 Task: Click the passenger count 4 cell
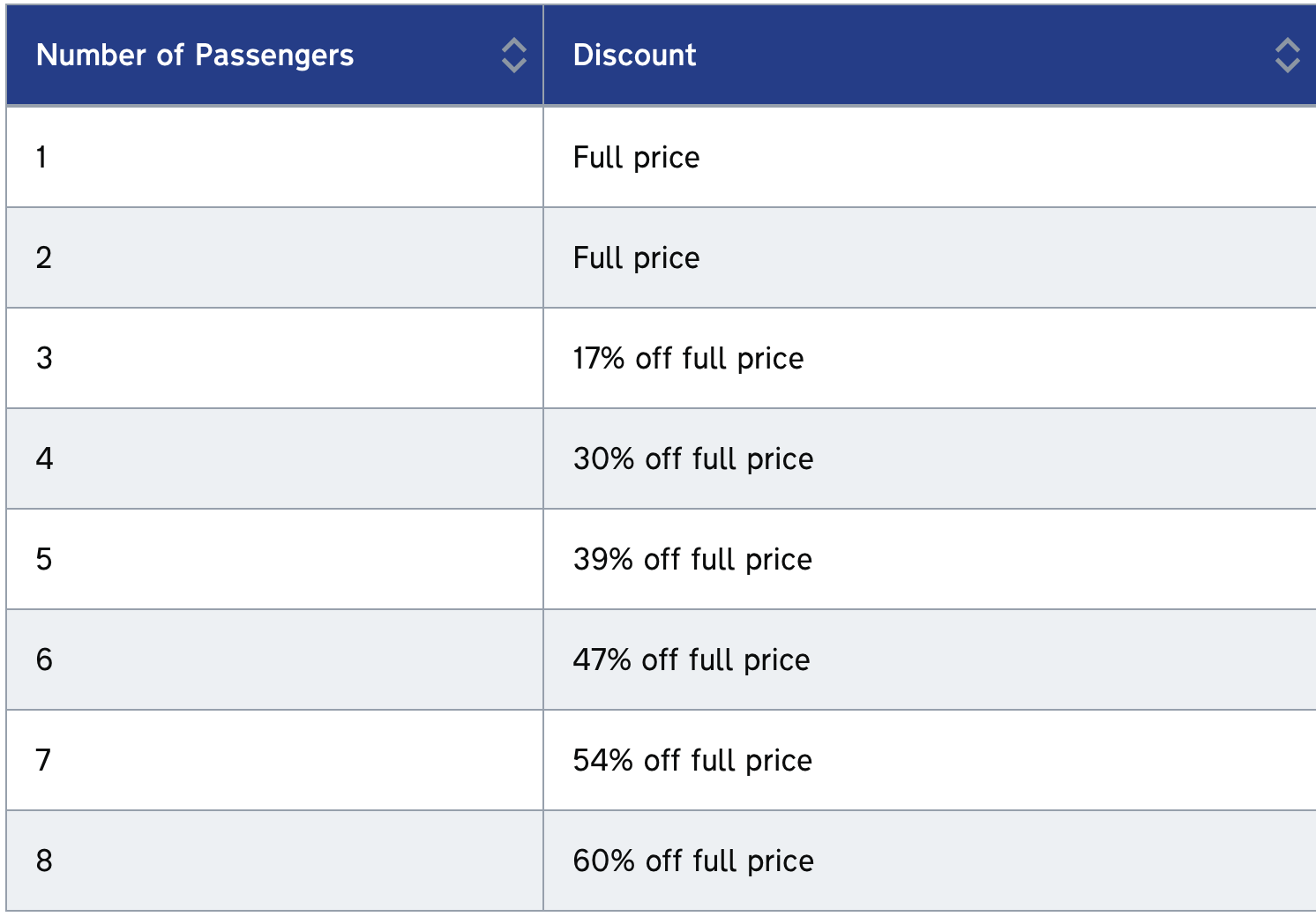click(44, 459)
